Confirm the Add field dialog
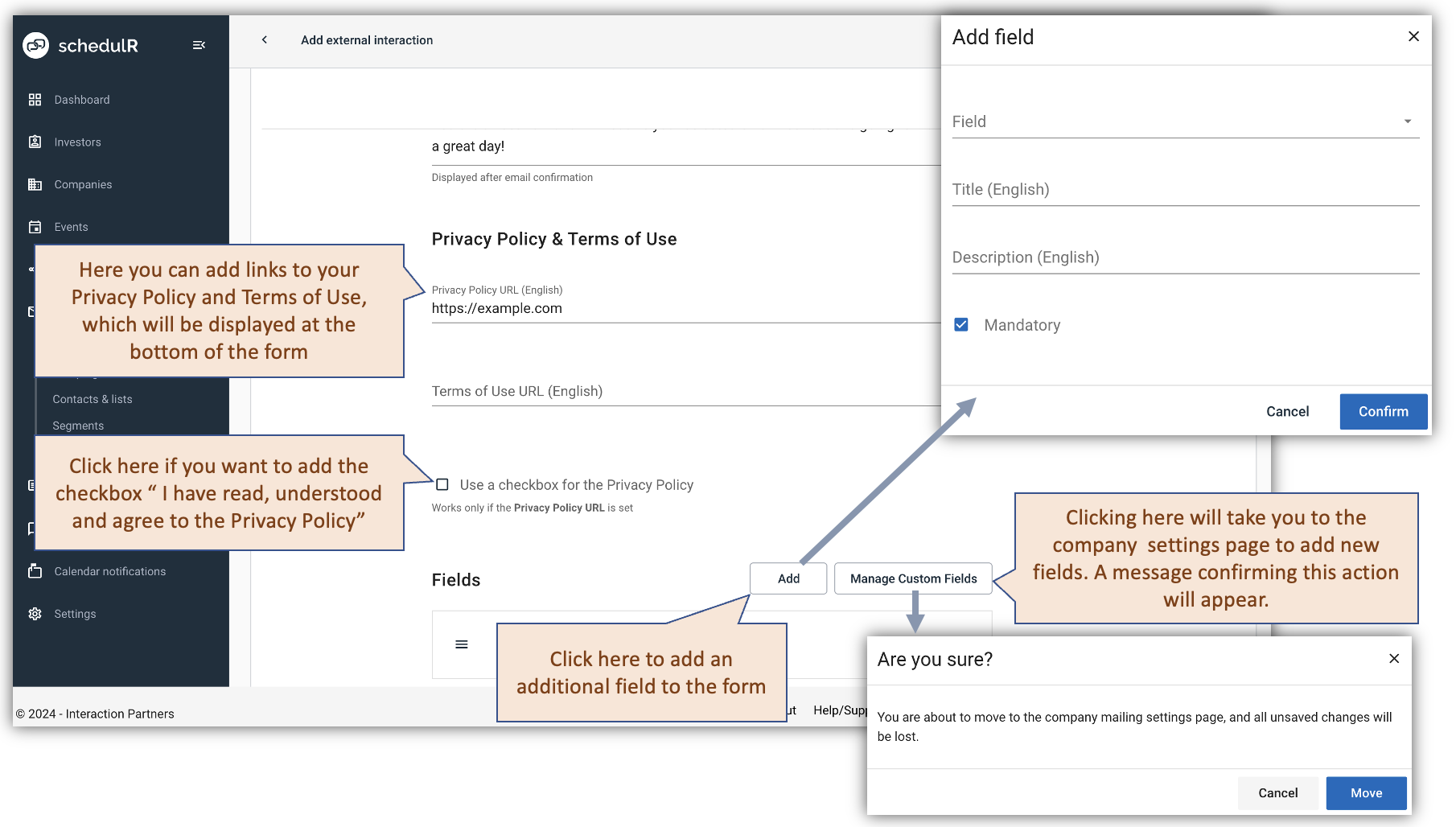Viewport: 1456px width, 827px height. tap(1383, 411)
